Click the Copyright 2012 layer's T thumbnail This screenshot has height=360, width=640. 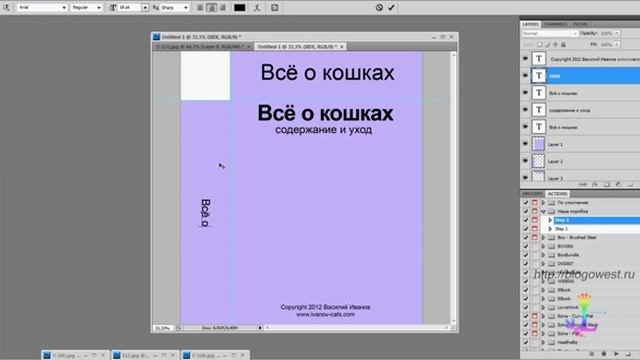[539, 59]
